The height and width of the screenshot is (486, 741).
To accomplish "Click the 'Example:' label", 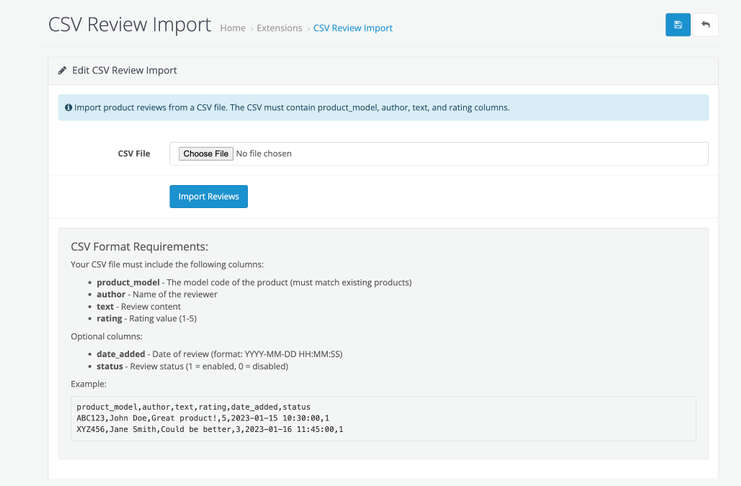I will point(88,384).
